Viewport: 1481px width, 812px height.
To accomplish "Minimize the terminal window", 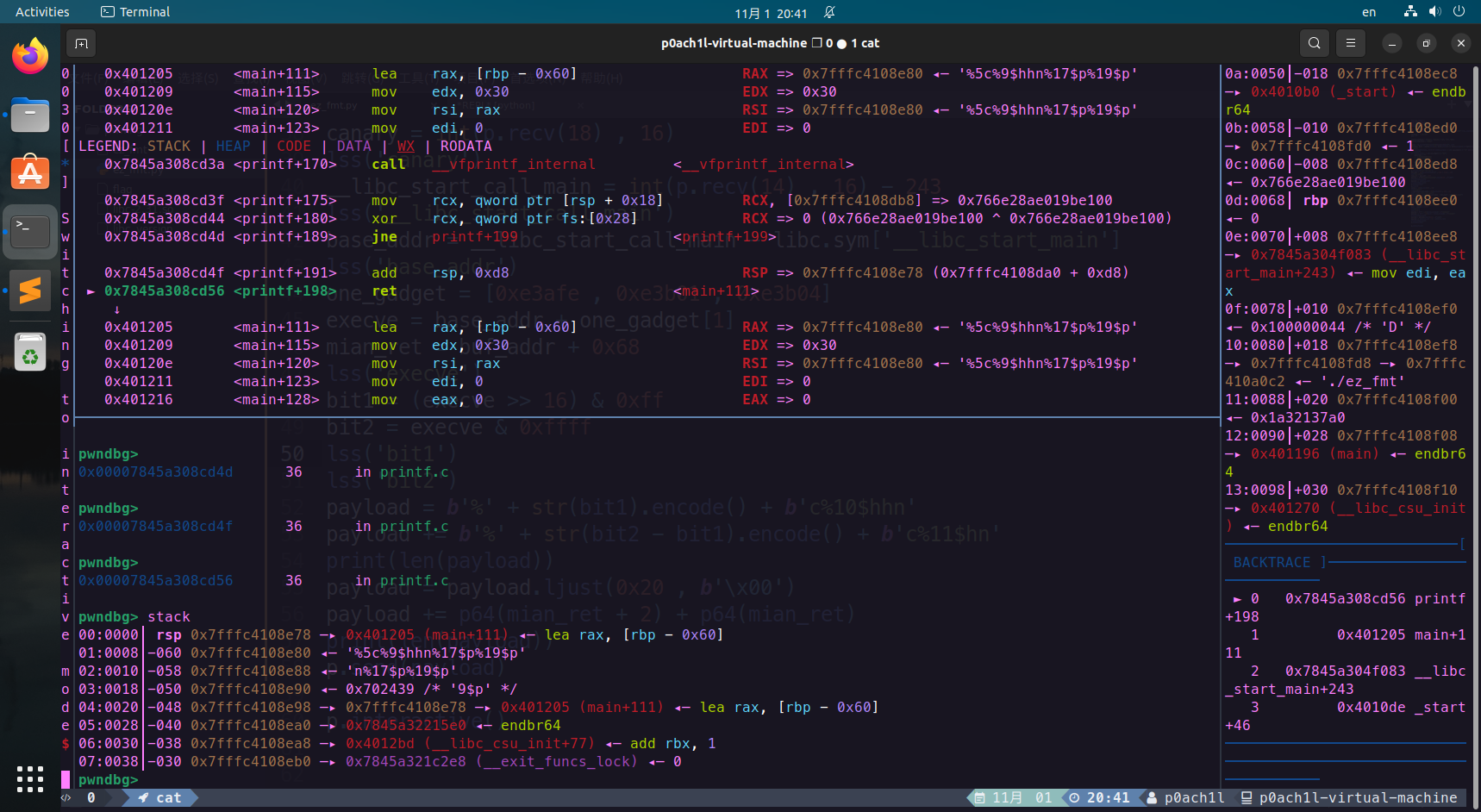I will (1391, 43).
